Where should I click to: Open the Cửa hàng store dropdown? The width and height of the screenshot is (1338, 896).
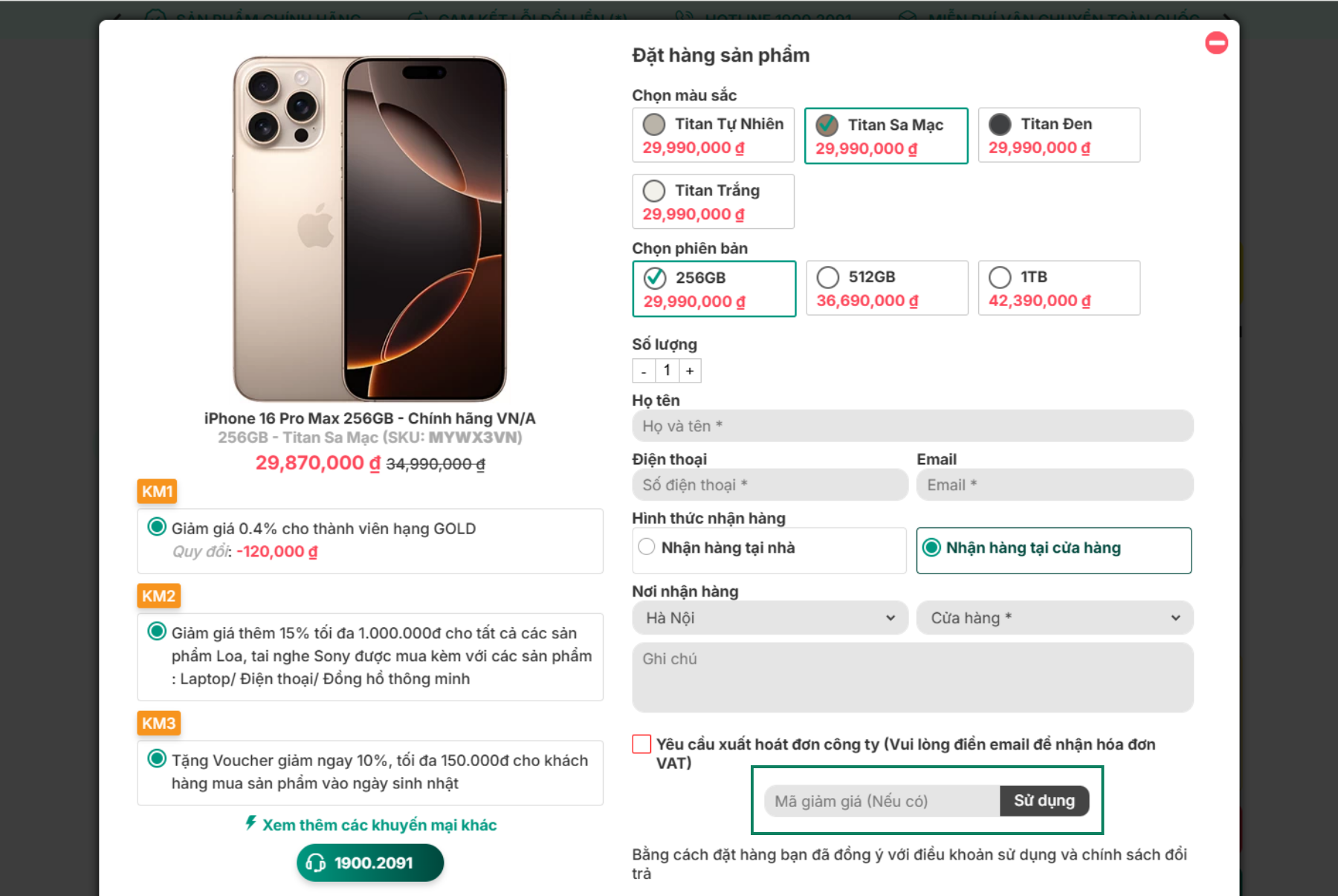pyautogui.click(x=1054, y=618)
